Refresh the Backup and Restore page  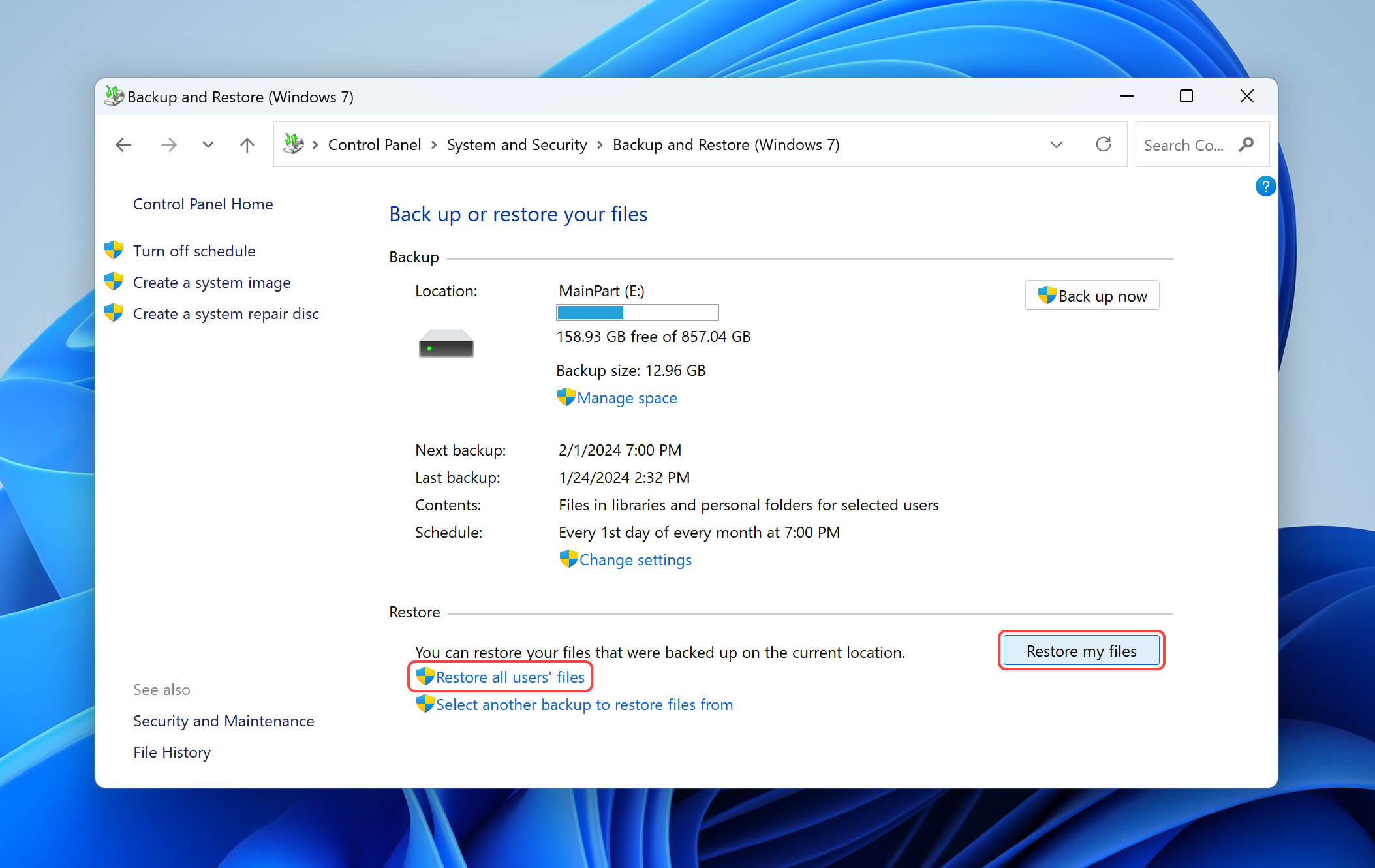1104,144
